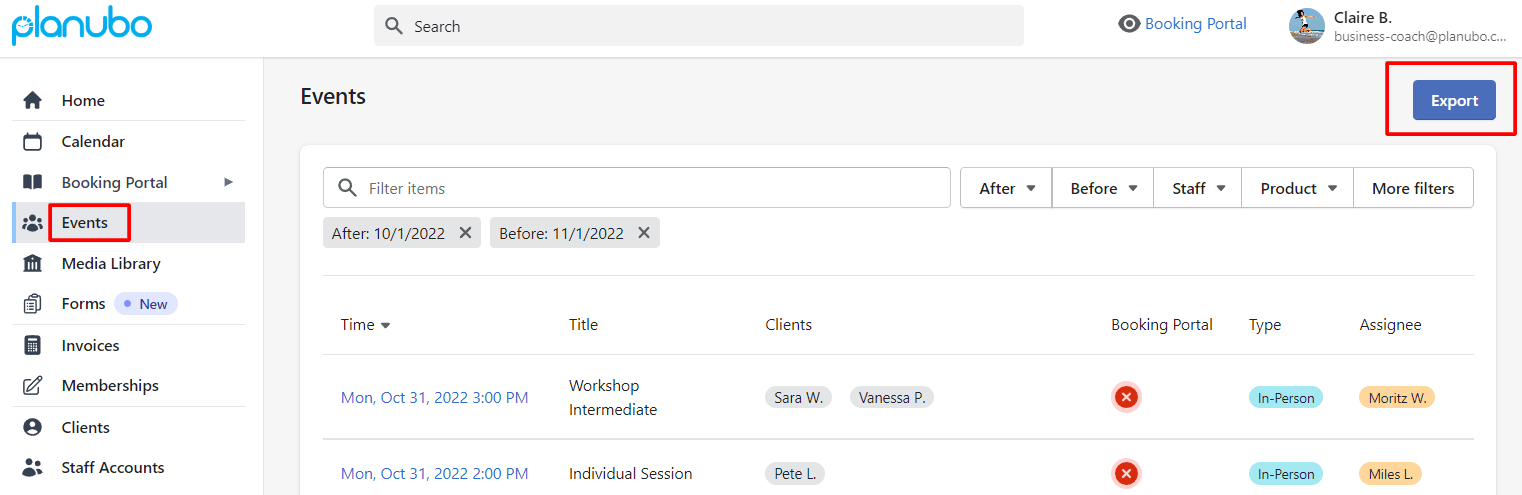
Task: Open the Invoices calculator icon
Action: click(x=33, y=345)
